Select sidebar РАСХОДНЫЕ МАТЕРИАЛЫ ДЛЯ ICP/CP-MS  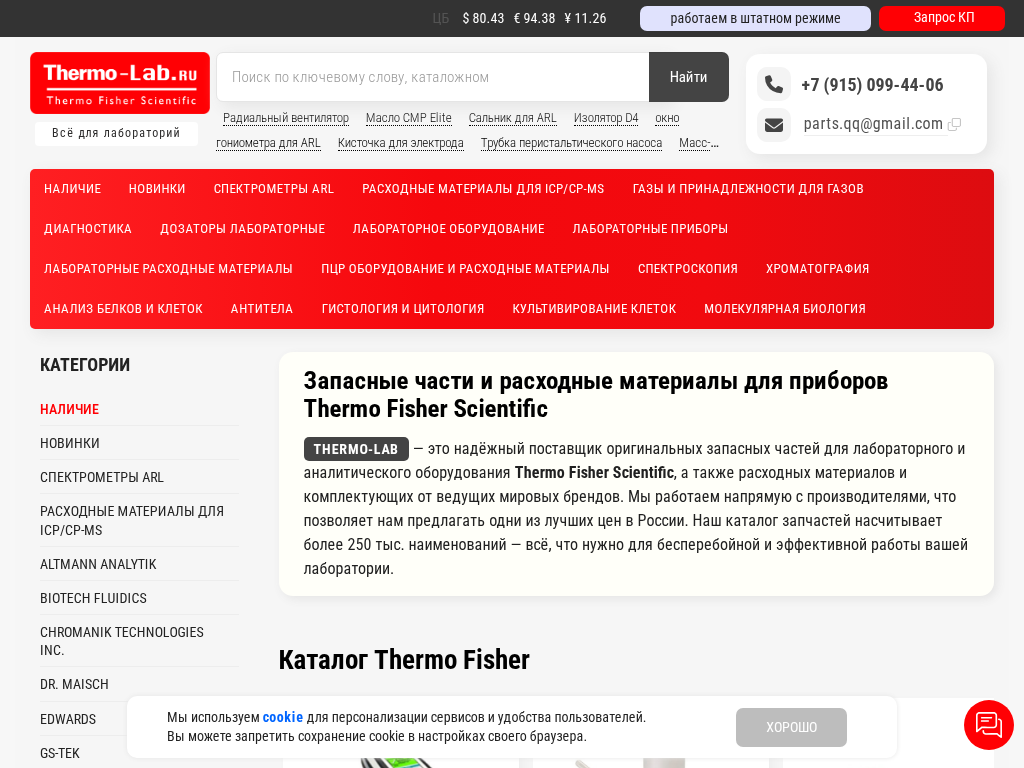coord(132,520)
